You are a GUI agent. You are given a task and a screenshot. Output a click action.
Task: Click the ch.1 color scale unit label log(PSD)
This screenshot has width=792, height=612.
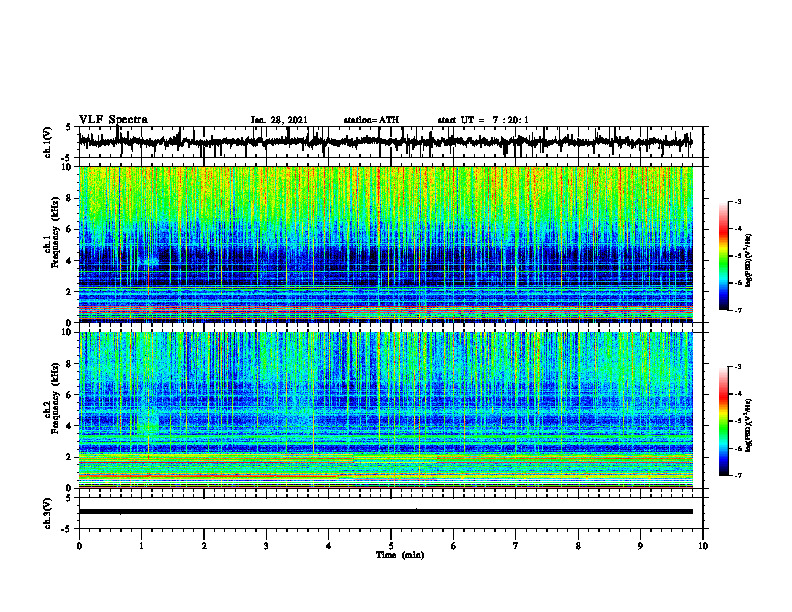pyautogui.click(x=749, y=261)
